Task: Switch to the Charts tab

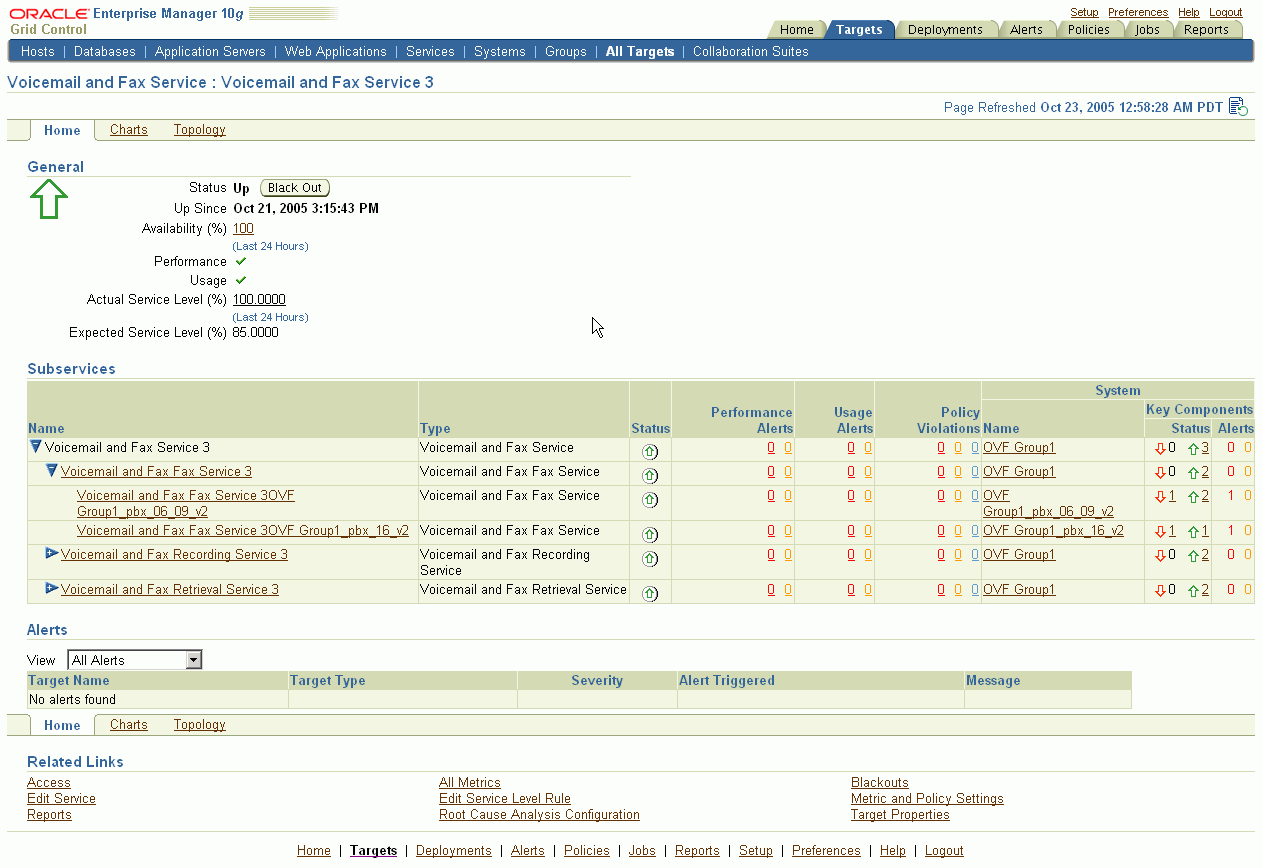Action: (128, 130)
